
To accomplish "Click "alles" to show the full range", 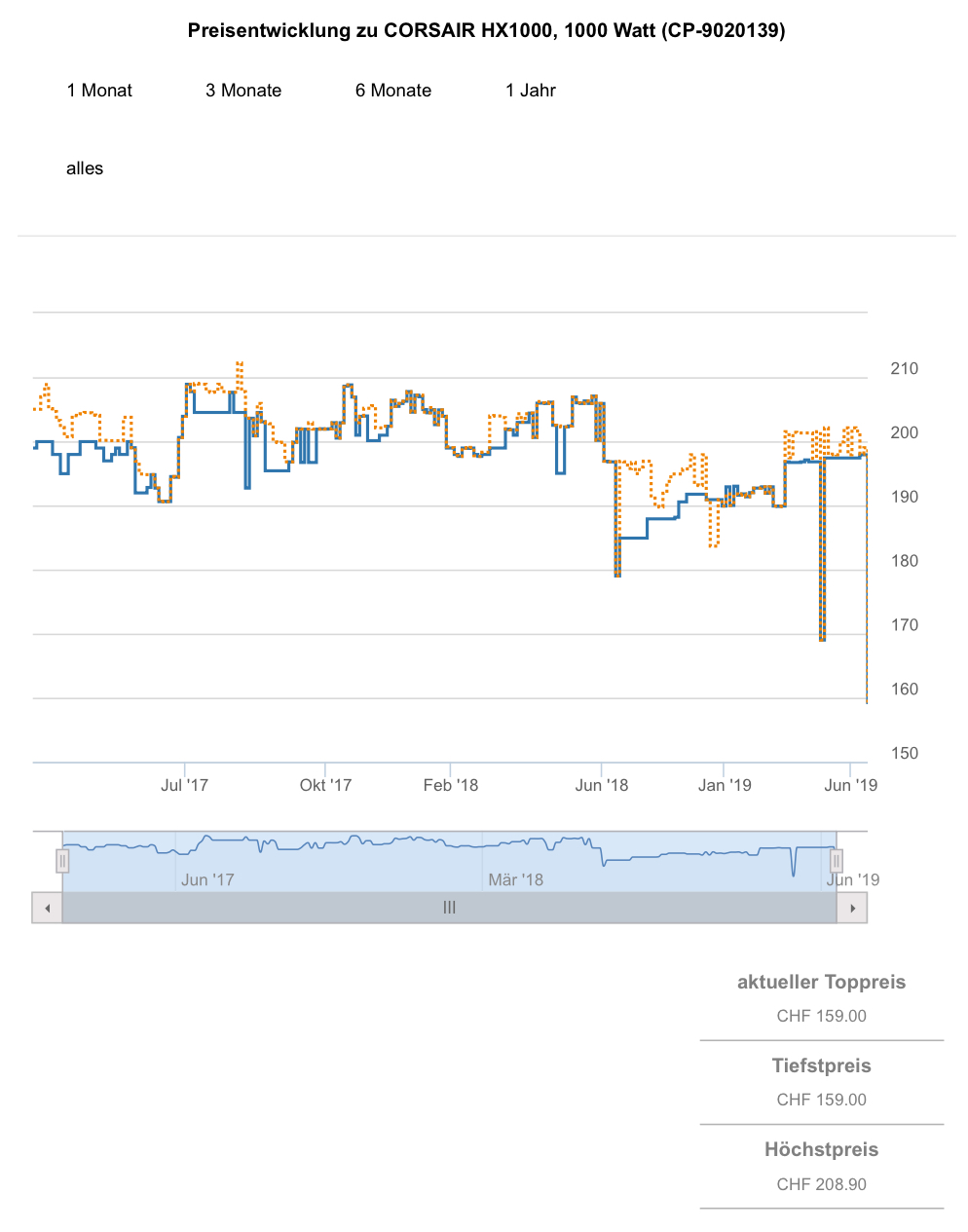I will 85,168.
